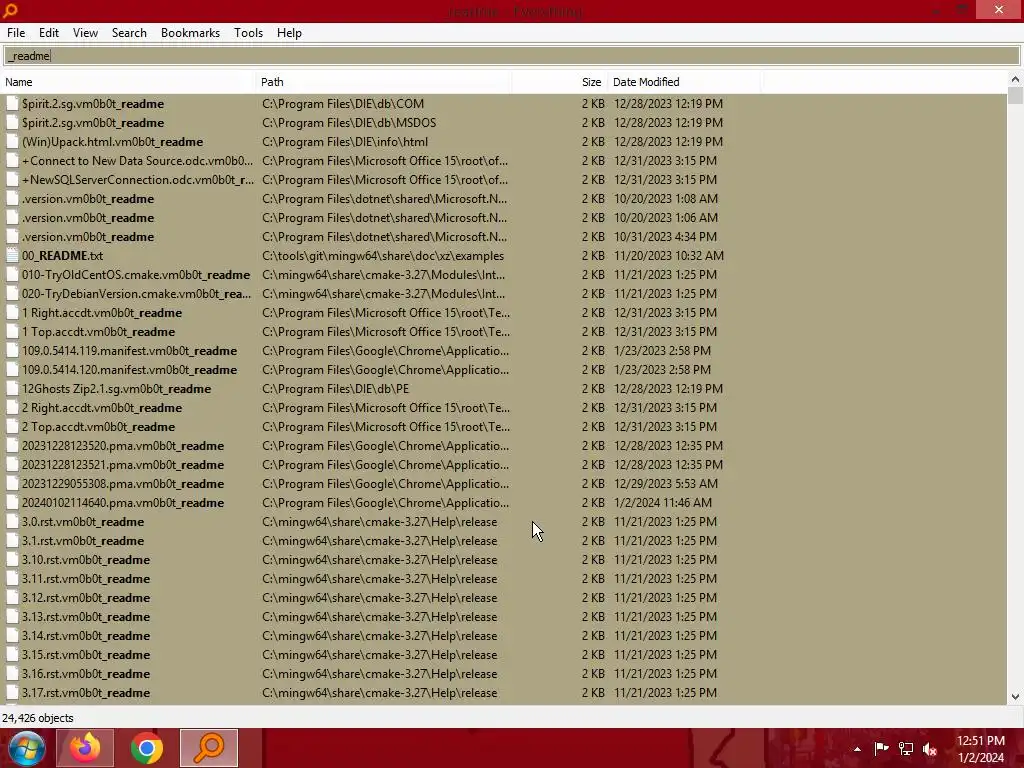Select 3.12.rst.vm0b0t_readme file
Viewport: 1024px width, 768px height.
point(86,598)
